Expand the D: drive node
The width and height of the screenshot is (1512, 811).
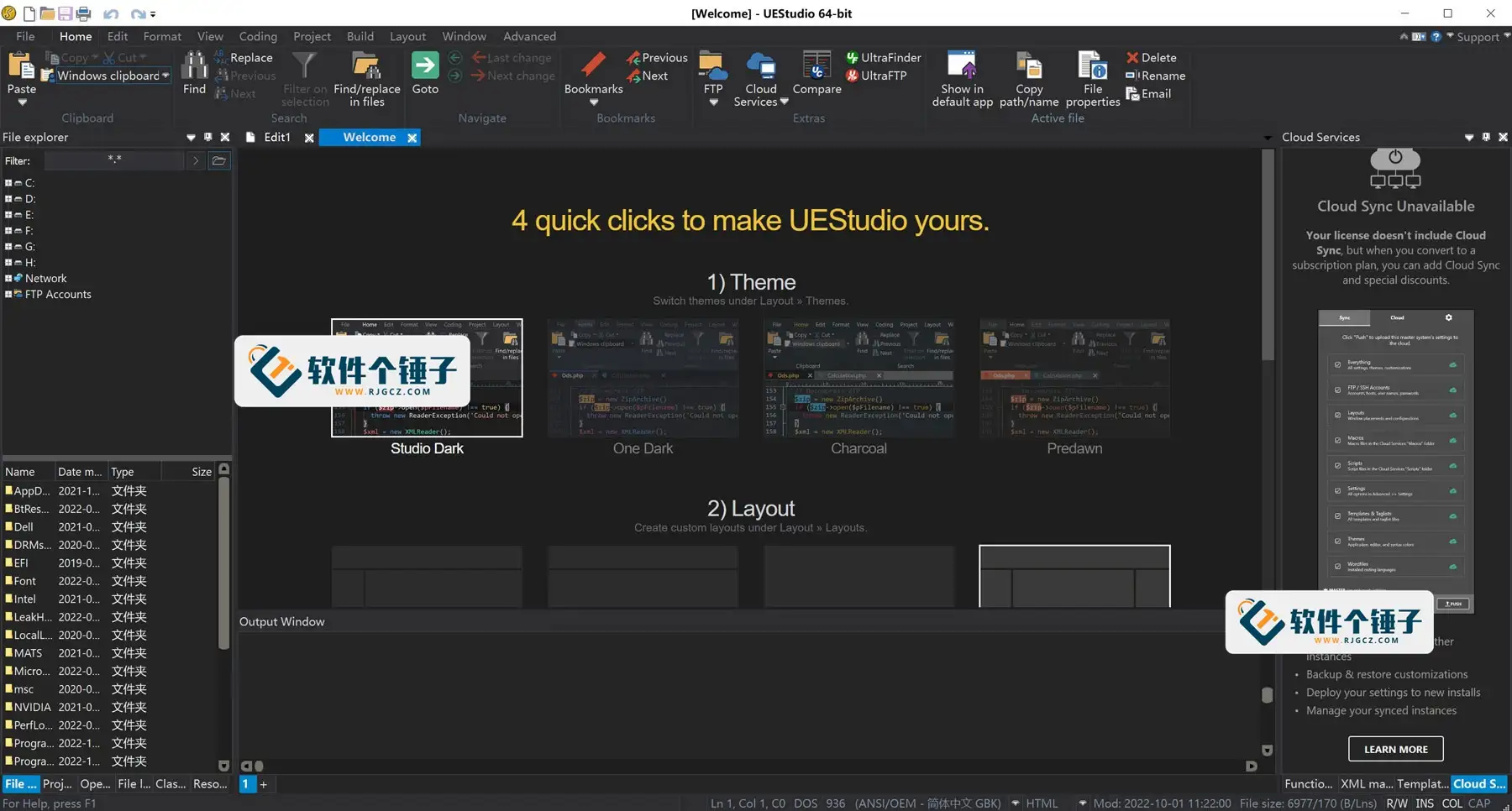(x=8, y=199)
